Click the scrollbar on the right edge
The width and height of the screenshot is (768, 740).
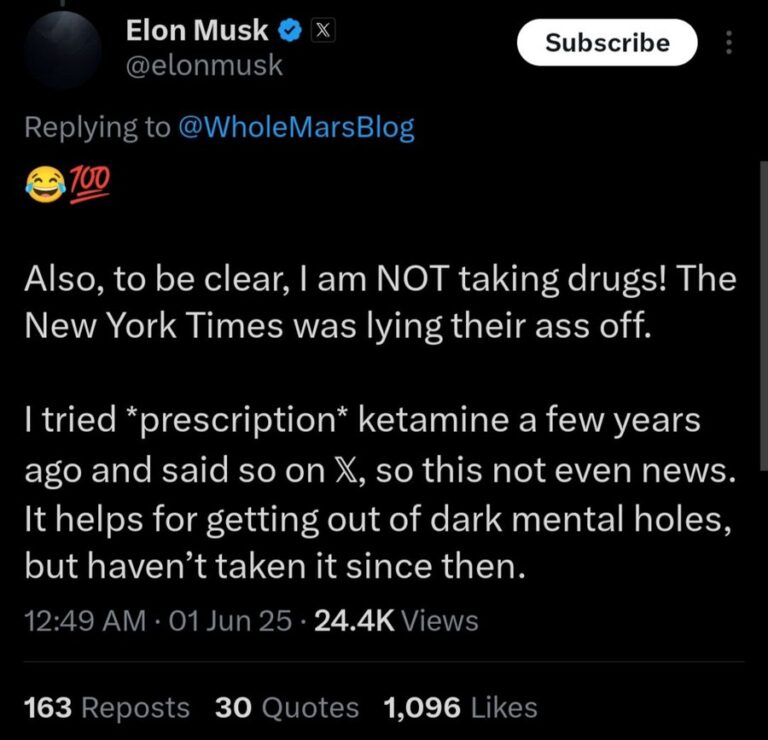click(x=763, y=300)
